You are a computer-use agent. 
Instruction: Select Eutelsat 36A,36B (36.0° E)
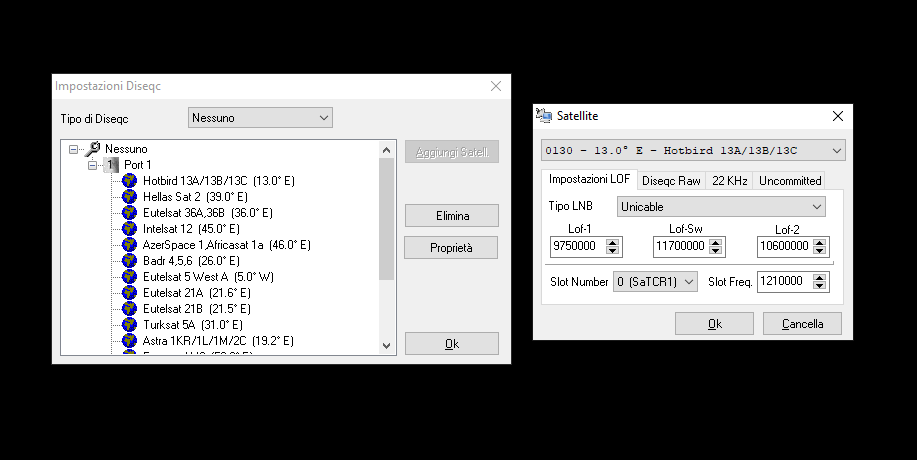208,213
